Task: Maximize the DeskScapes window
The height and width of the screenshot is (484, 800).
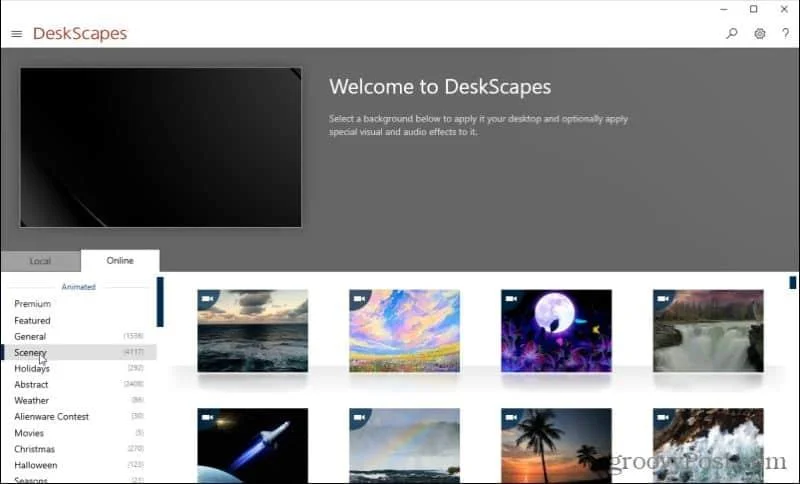Action: [x=754, y=9]
